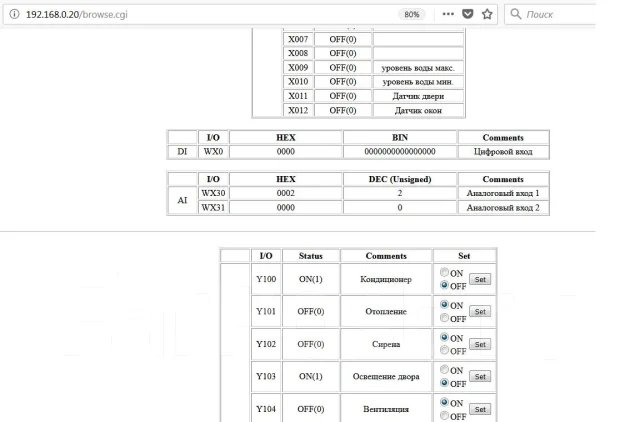Click the X011 input cell

pyautogui.click(x=298, y=96)
